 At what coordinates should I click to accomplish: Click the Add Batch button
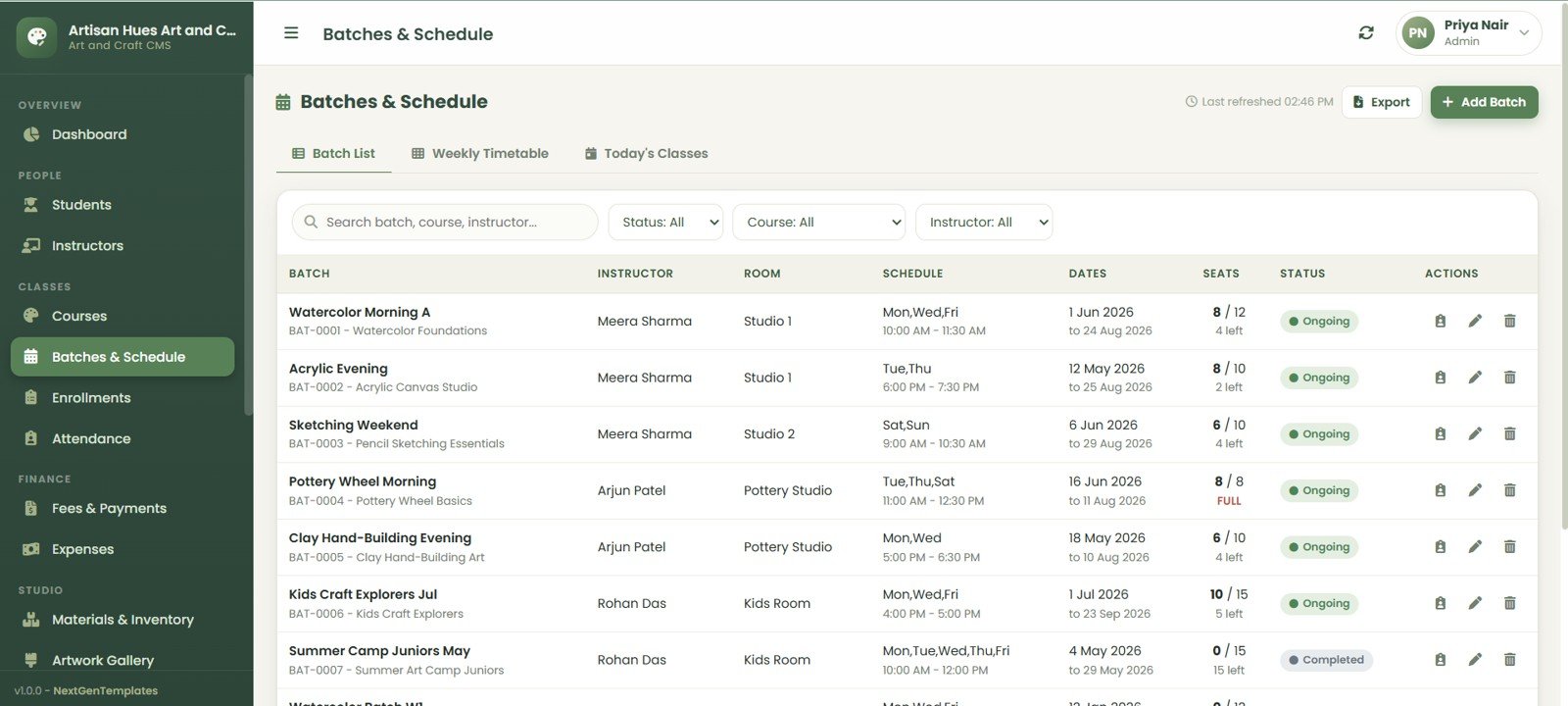(1484, 102)
